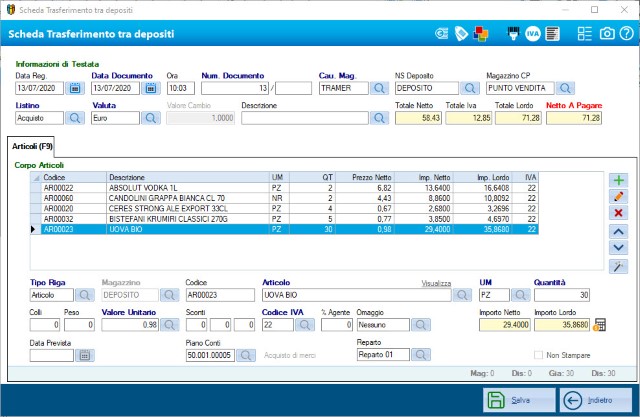Click the magic wand icon
This screenshot has height=417, width=640.
click(x=618, y=264)
